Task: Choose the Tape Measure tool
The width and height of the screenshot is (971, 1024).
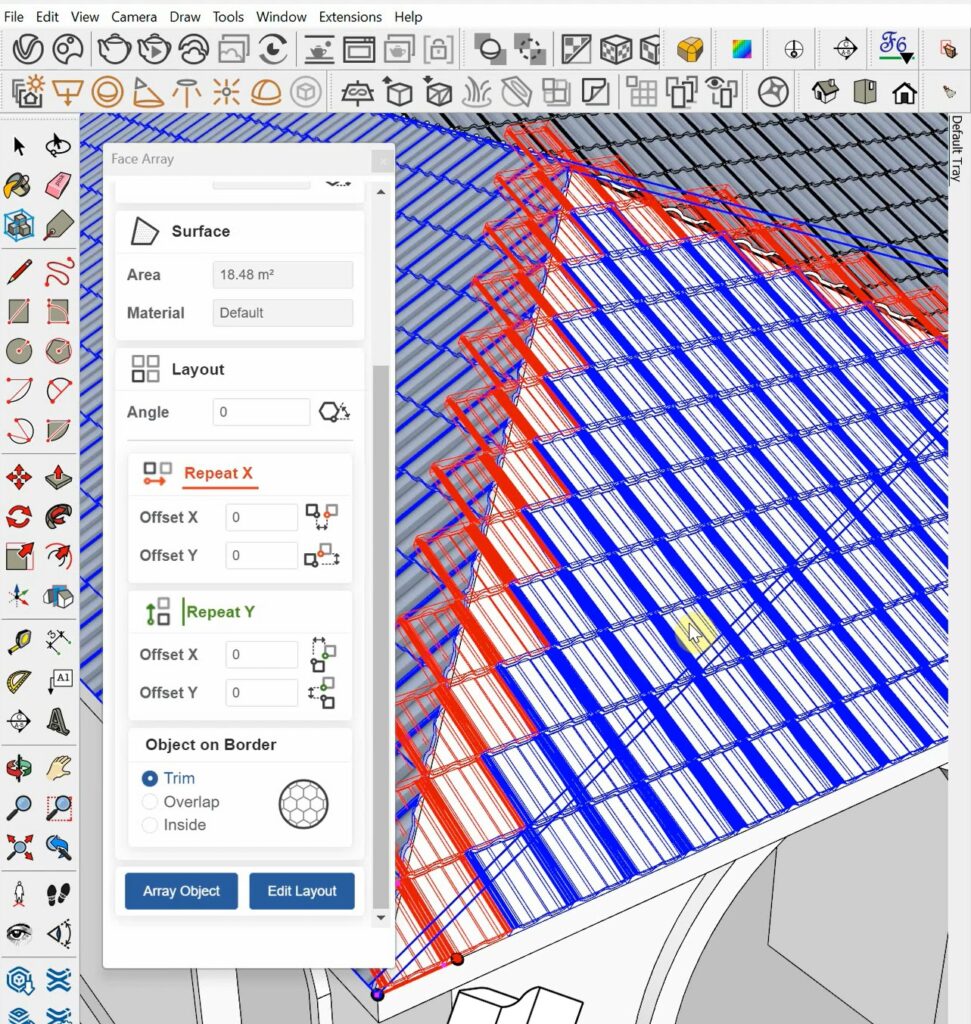Action: [19, 640]
